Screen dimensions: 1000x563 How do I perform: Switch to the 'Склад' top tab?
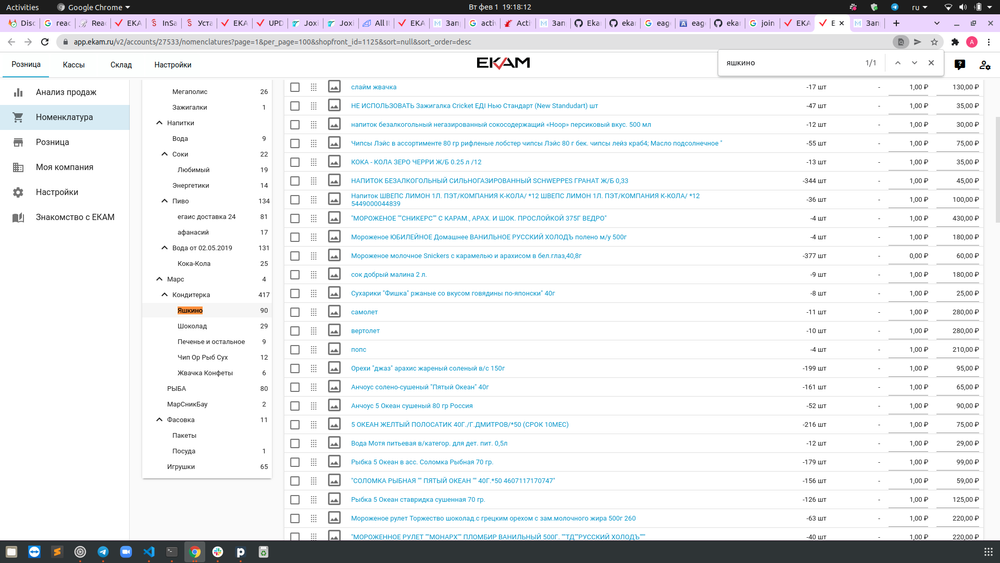(121, 64)
